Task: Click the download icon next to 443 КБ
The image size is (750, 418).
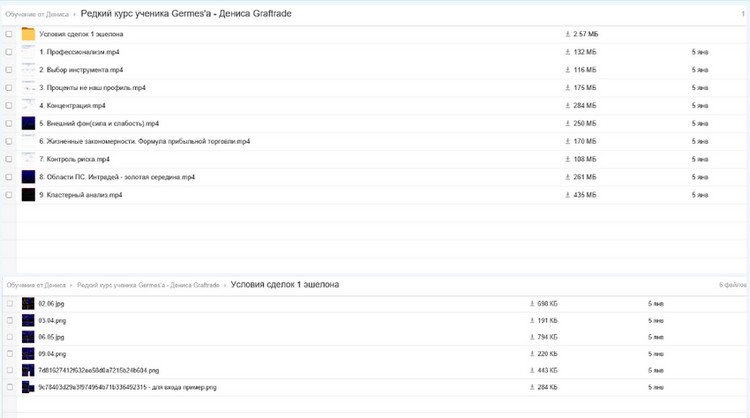Action: (530, 370)
